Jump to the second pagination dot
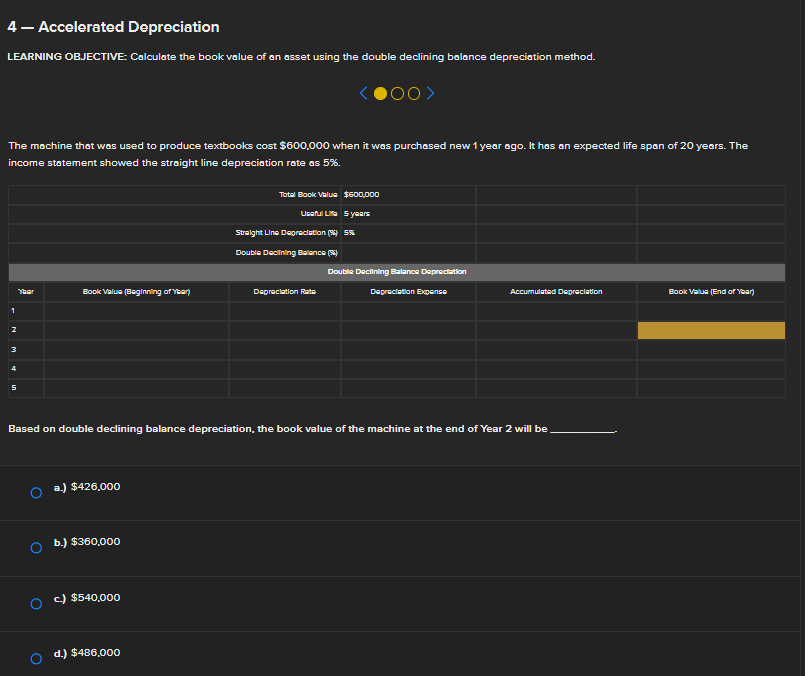This screenshot has width=805, height=676. pyautogui.click(x=397, y=93)
